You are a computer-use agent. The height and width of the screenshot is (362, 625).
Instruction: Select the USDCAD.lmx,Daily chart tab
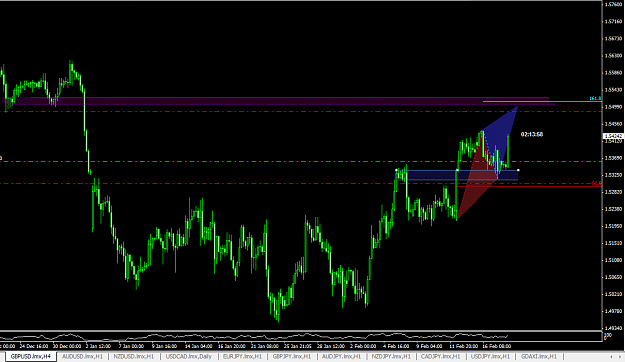[x=189, y=356]
